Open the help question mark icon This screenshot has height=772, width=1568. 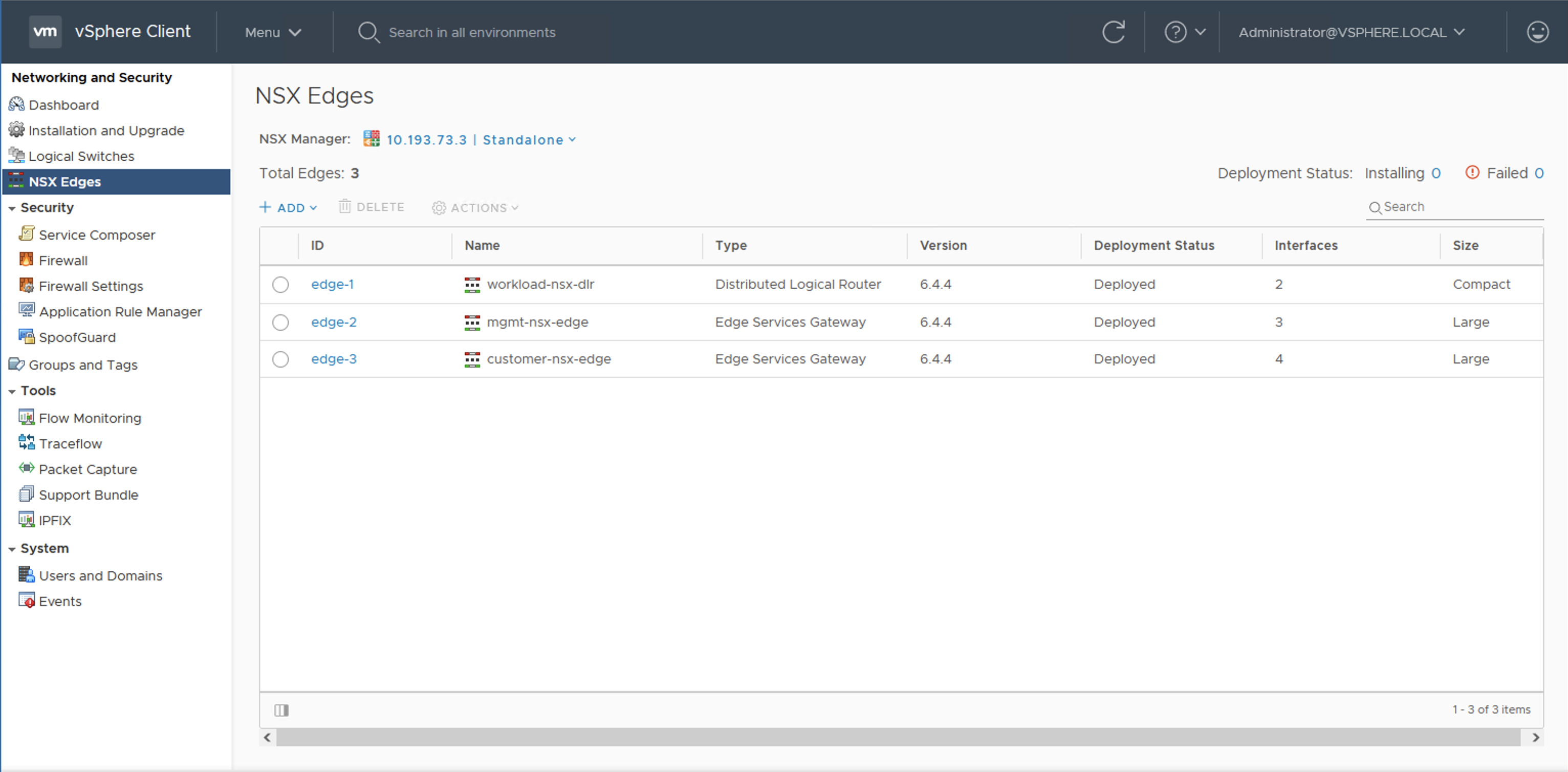1175,32
